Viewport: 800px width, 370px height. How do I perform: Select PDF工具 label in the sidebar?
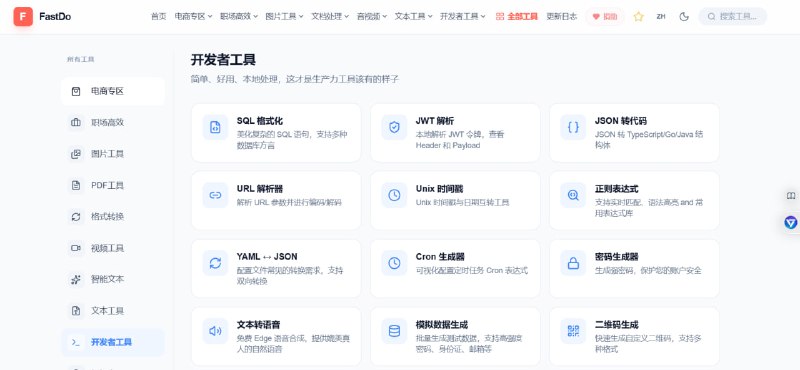pyautogui.click(x=108, y=185)
